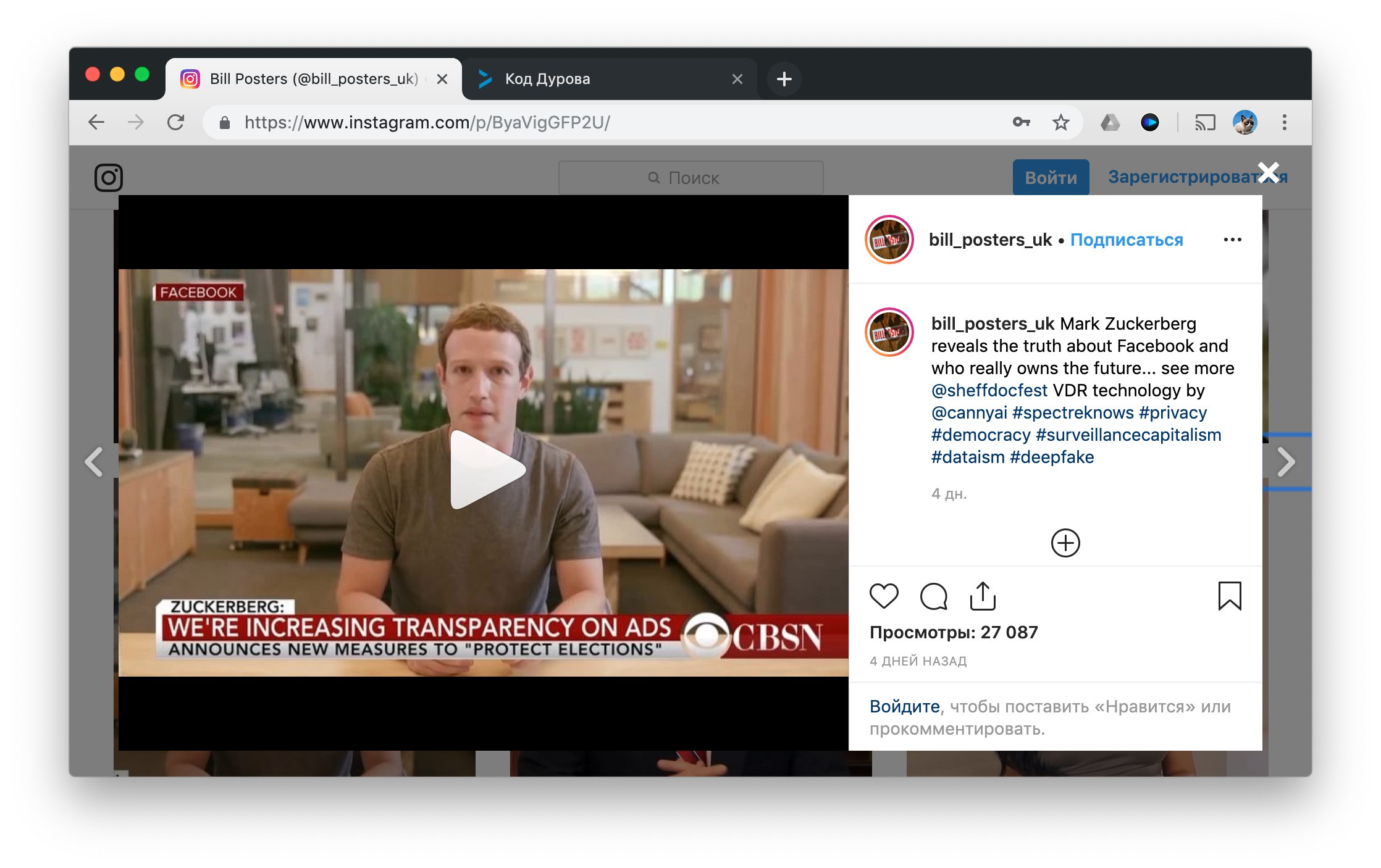The width and height of the screenshot is (1381, 868).
Task: Go forward in browser history
Action: point(136,122)
